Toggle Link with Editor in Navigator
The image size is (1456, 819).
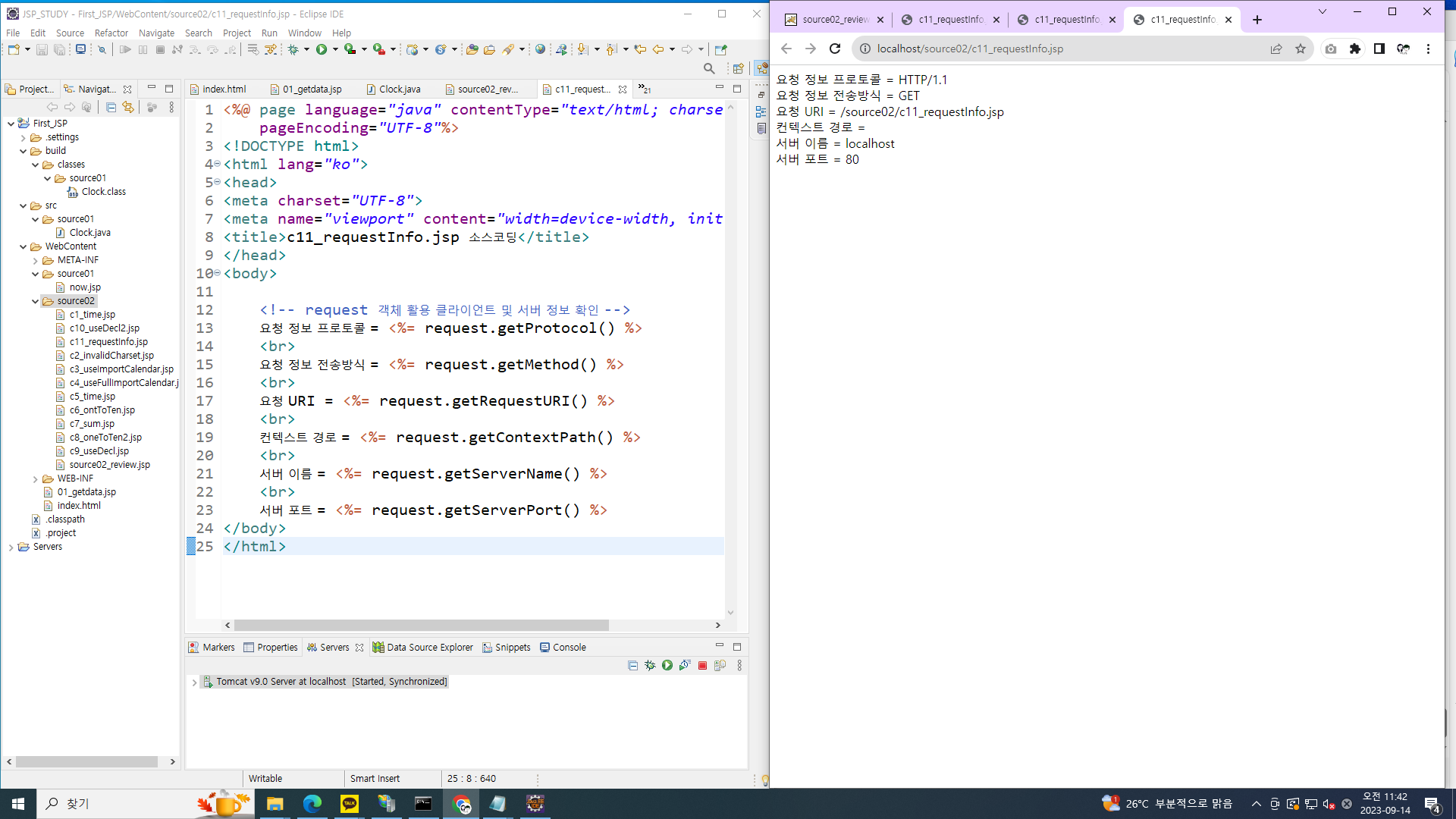point(128,108)
